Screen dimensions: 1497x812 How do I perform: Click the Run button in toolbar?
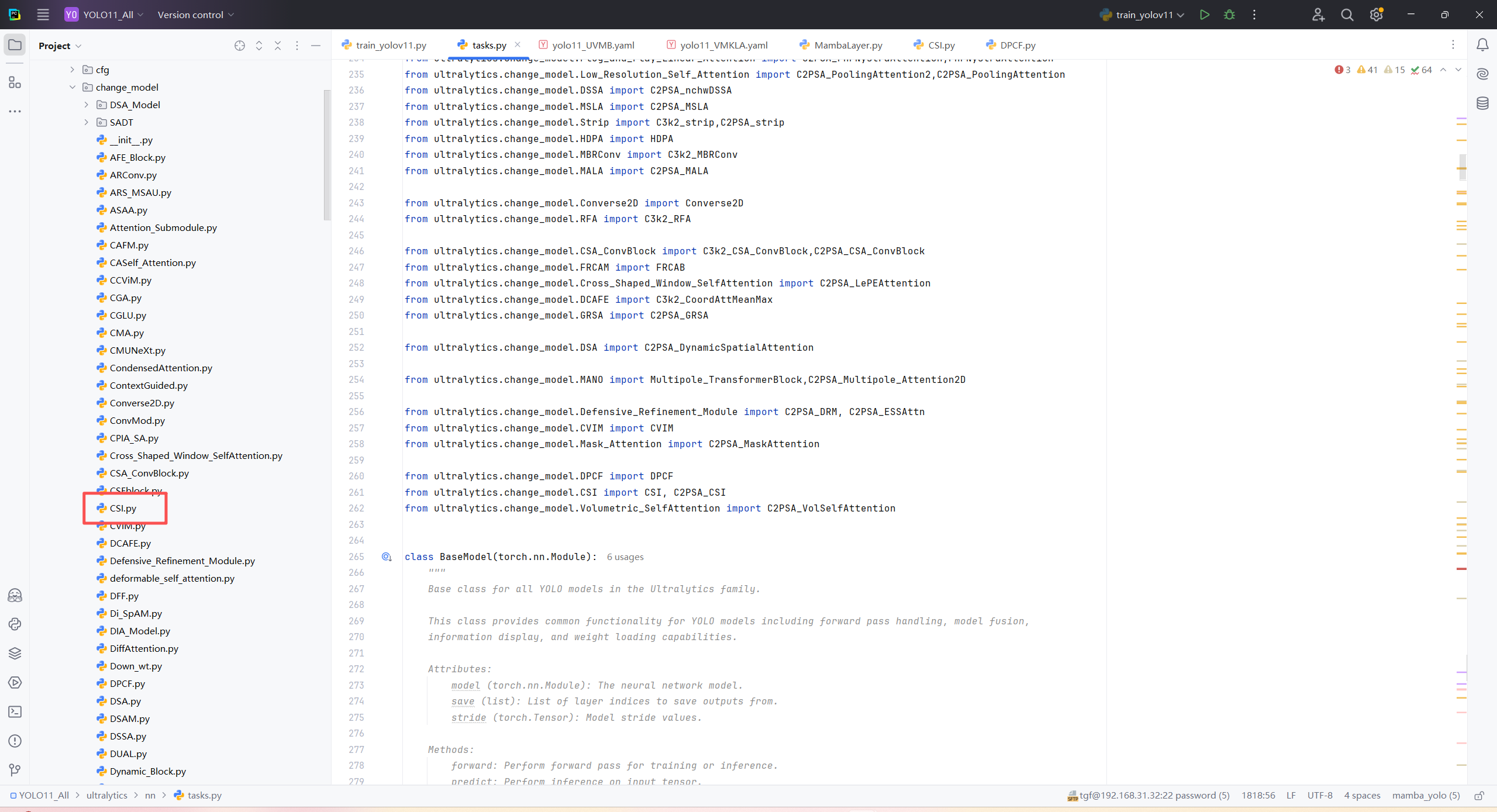1204,15
